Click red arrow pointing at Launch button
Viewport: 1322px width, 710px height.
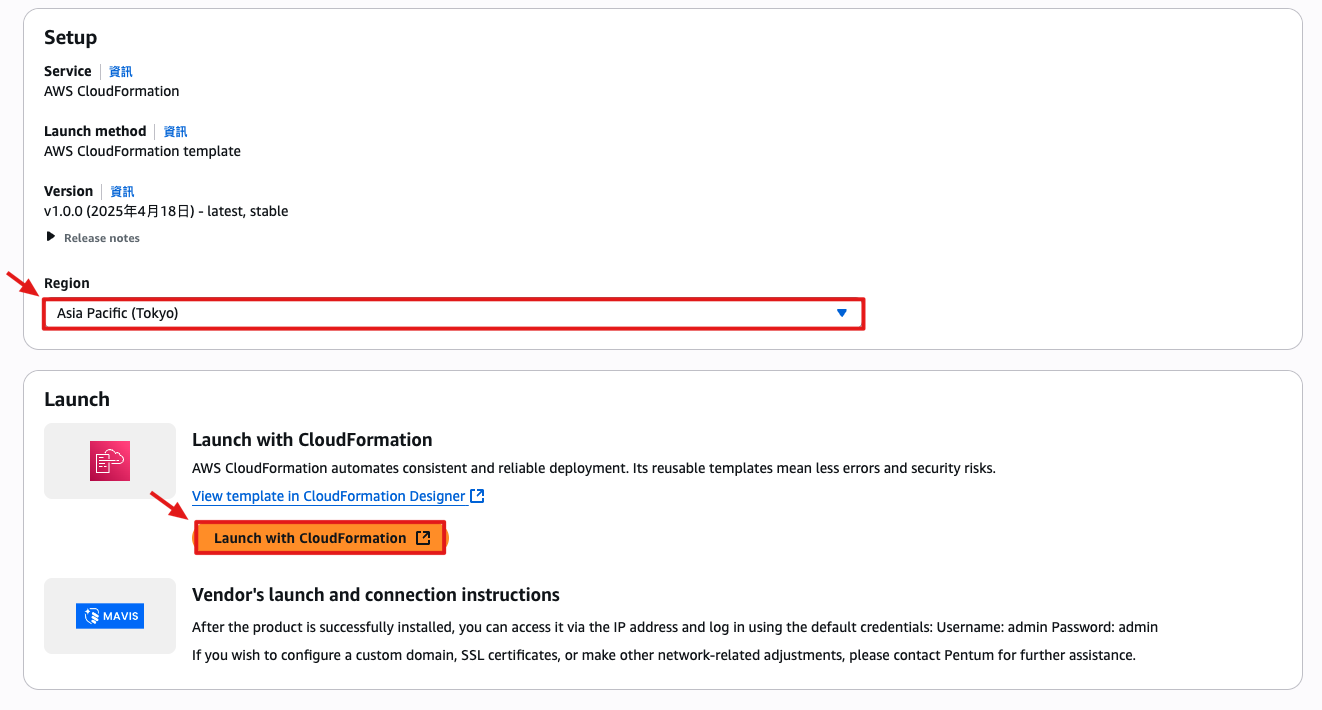point(168,506)
